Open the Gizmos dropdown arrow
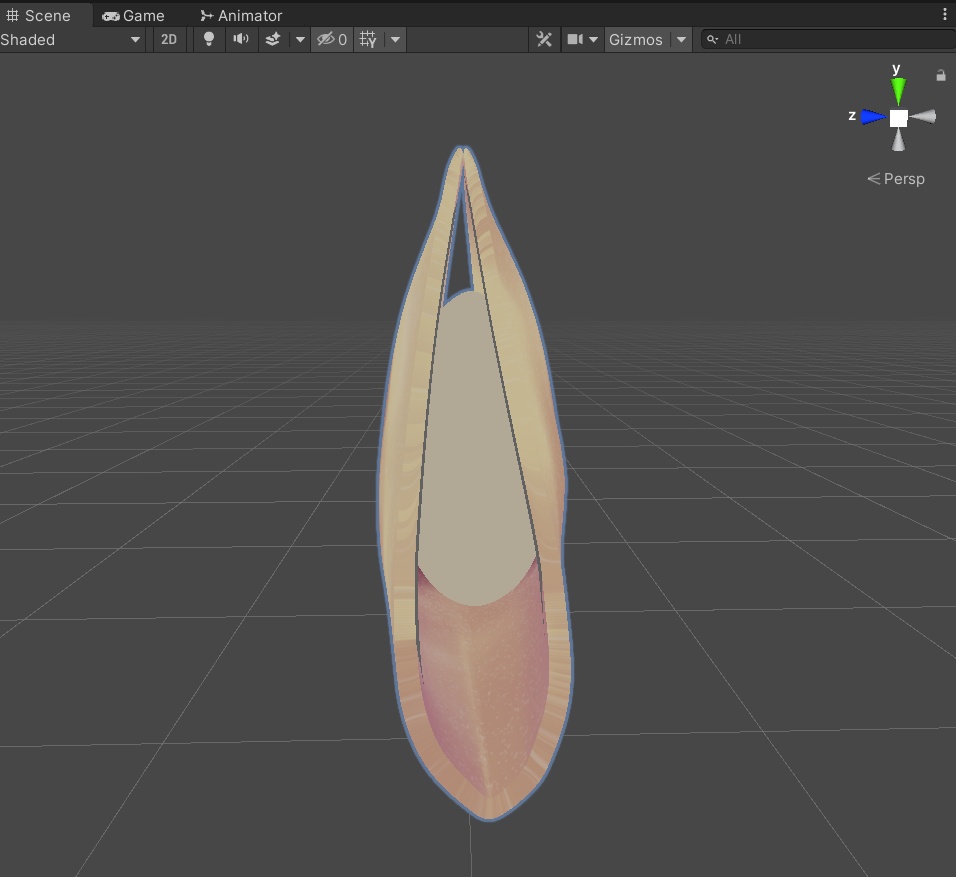Image resolution: width=956 pixels, height=877 pixels. click(681, 40)
